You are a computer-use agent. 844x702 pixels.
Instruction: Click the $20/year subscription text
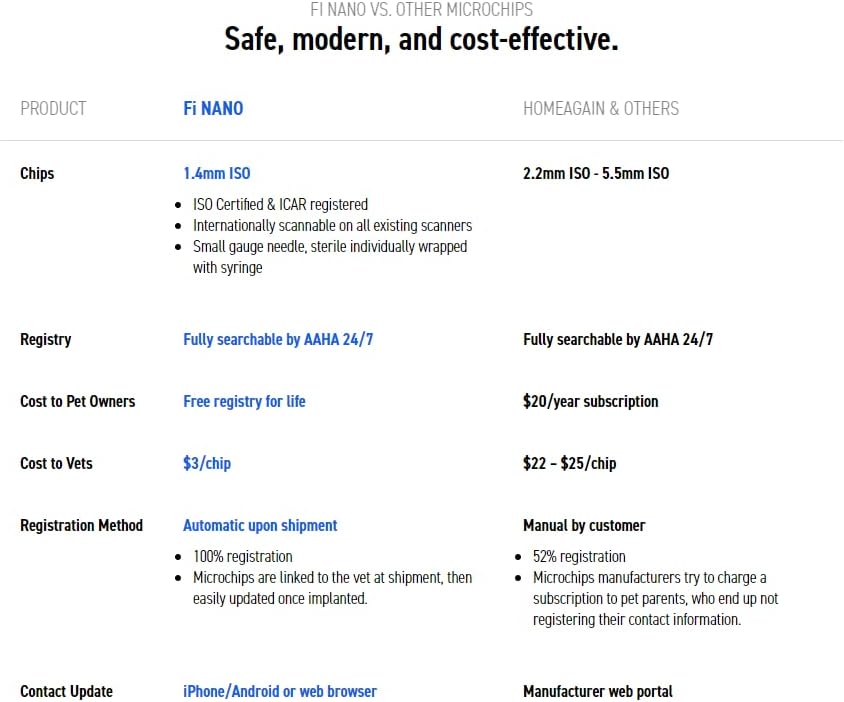[x=590, y=401]
